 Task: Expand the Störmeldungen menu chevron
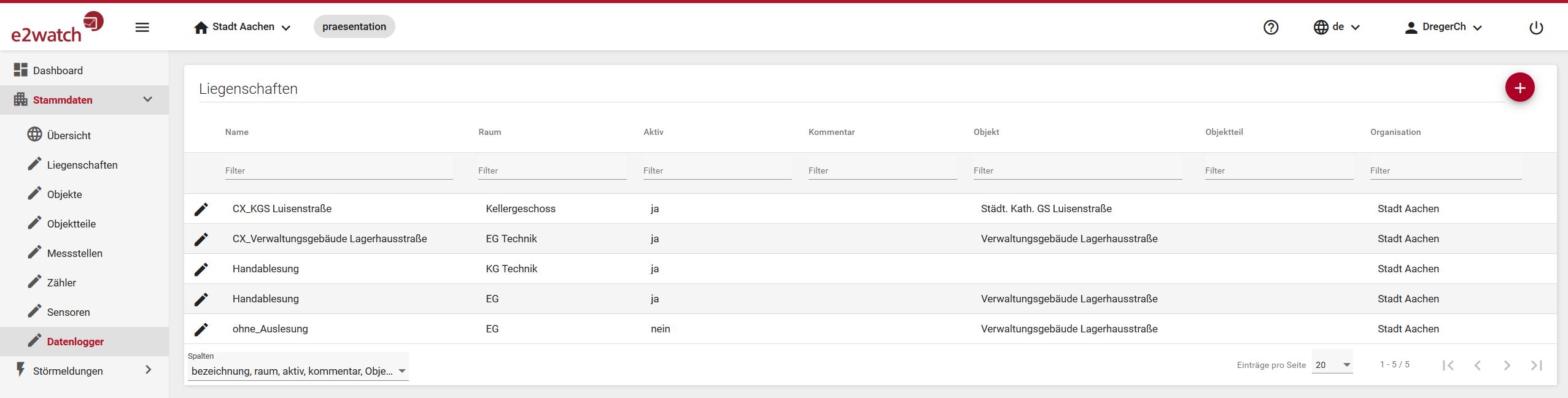[148, 370]
